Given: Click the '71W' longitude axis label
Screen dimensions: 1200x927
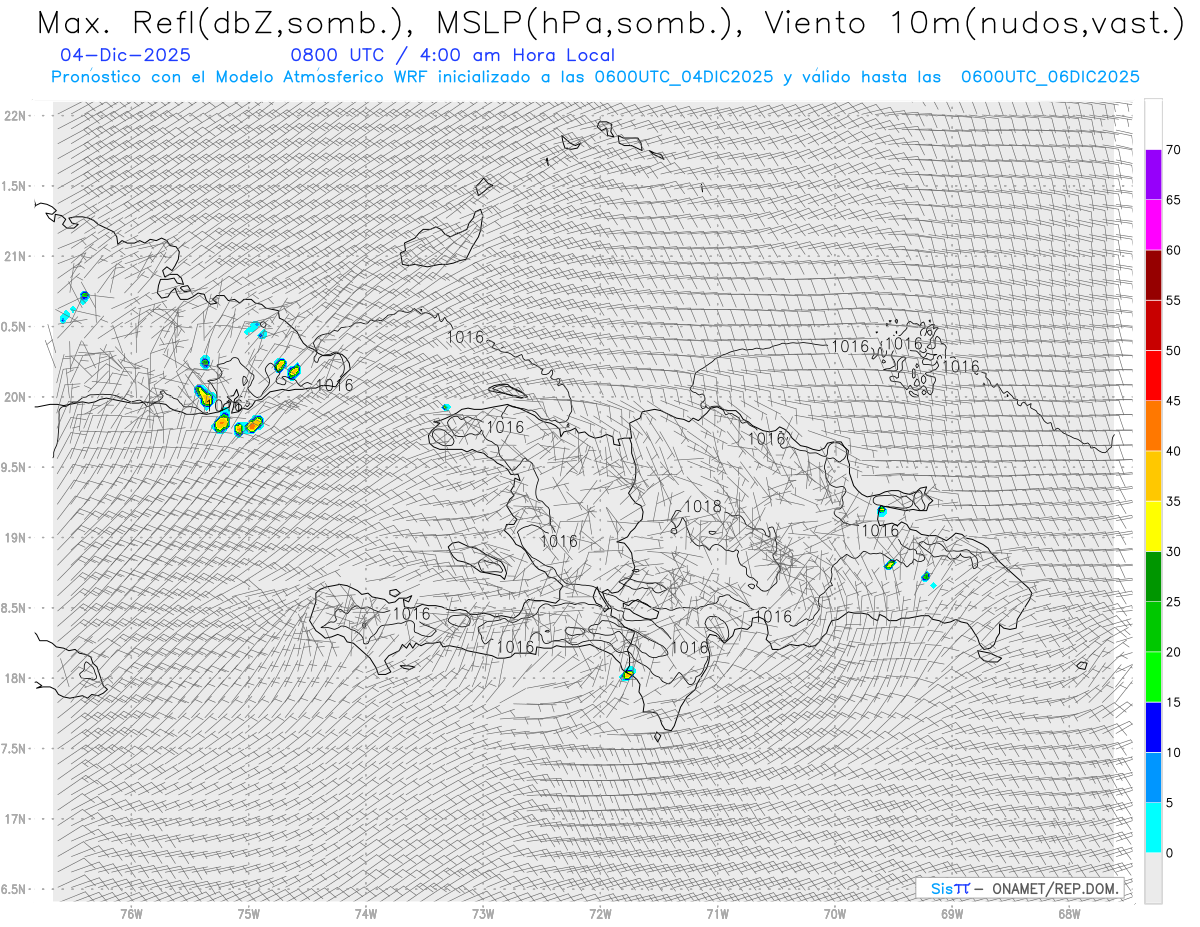Looking at the screenshot, I should [x=717, y=913].
